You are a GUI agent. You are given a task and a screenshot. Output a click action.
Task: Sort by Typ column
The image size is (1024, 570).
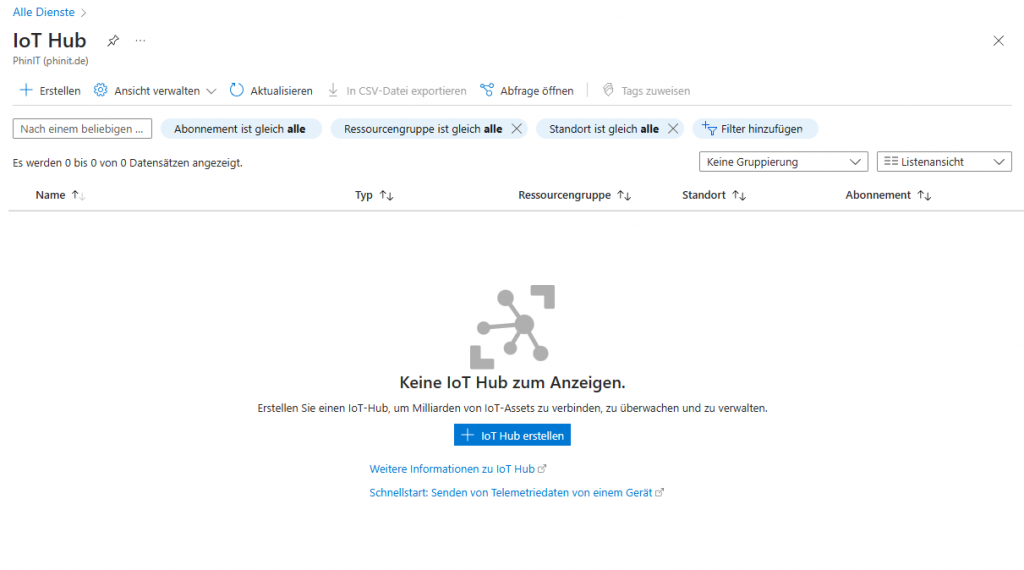374,195
